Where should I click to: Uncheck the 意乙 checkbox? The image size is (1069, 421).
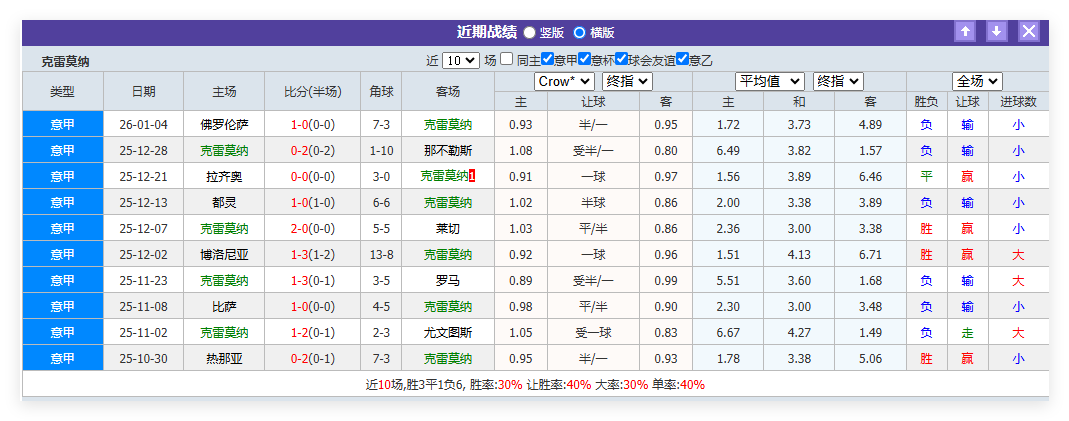pos(683,59)
